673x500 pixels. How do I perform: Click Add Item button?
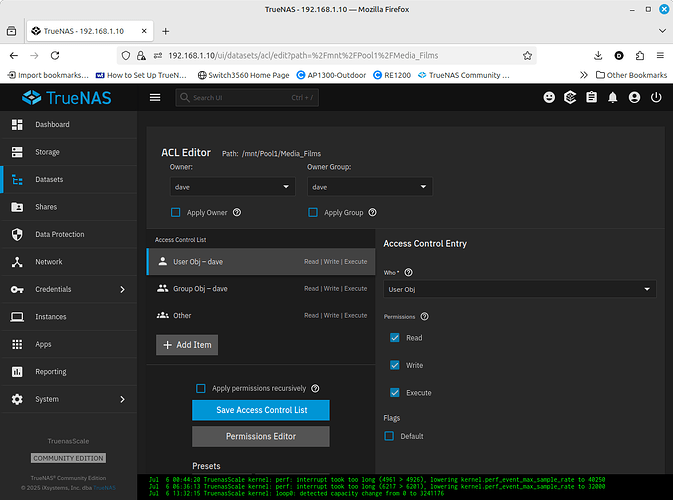(x=187, y=345)
